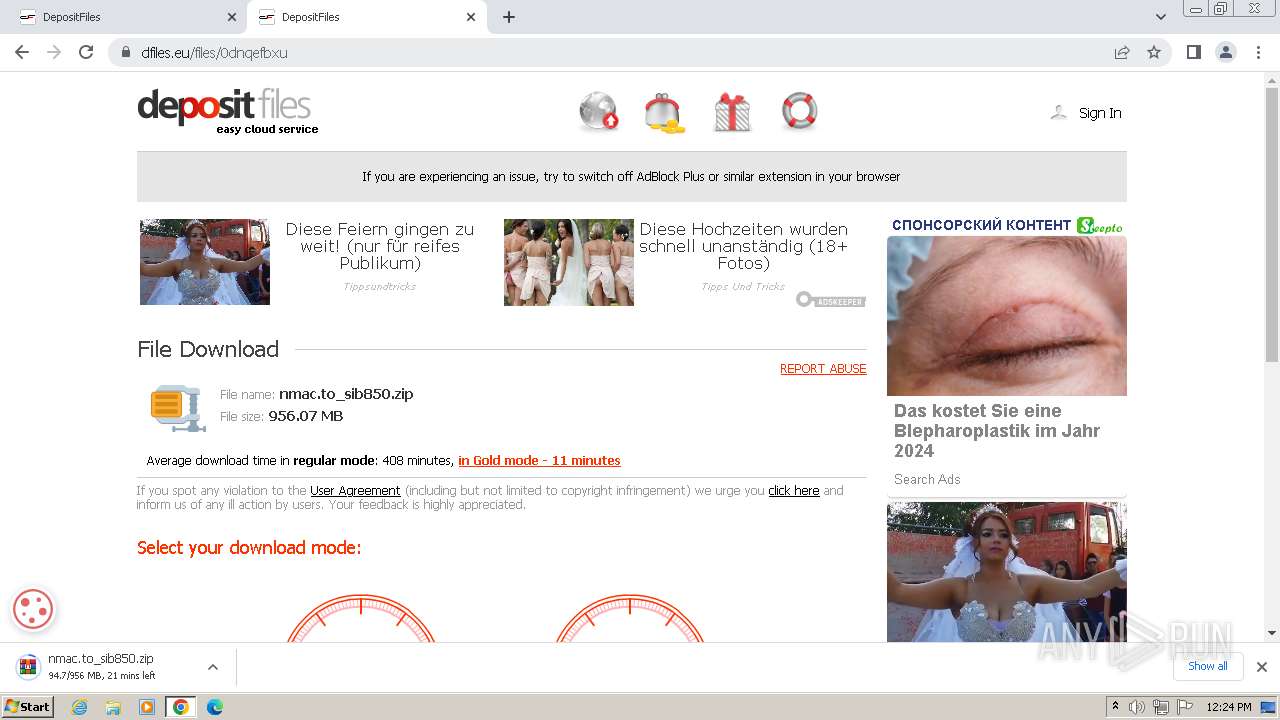Open the Blepharoplastik eye ad image

click(x=1007, y=316)
